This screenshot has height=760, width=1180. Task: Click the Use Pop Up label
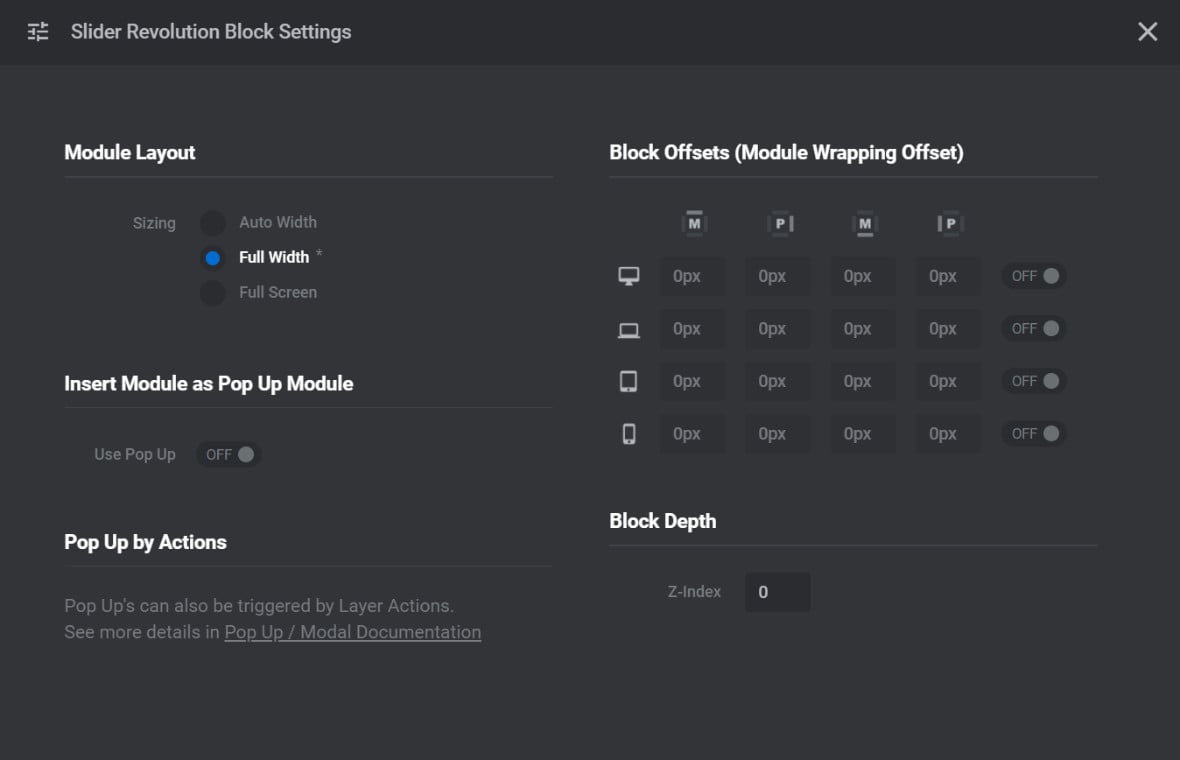tap(135, 454)
